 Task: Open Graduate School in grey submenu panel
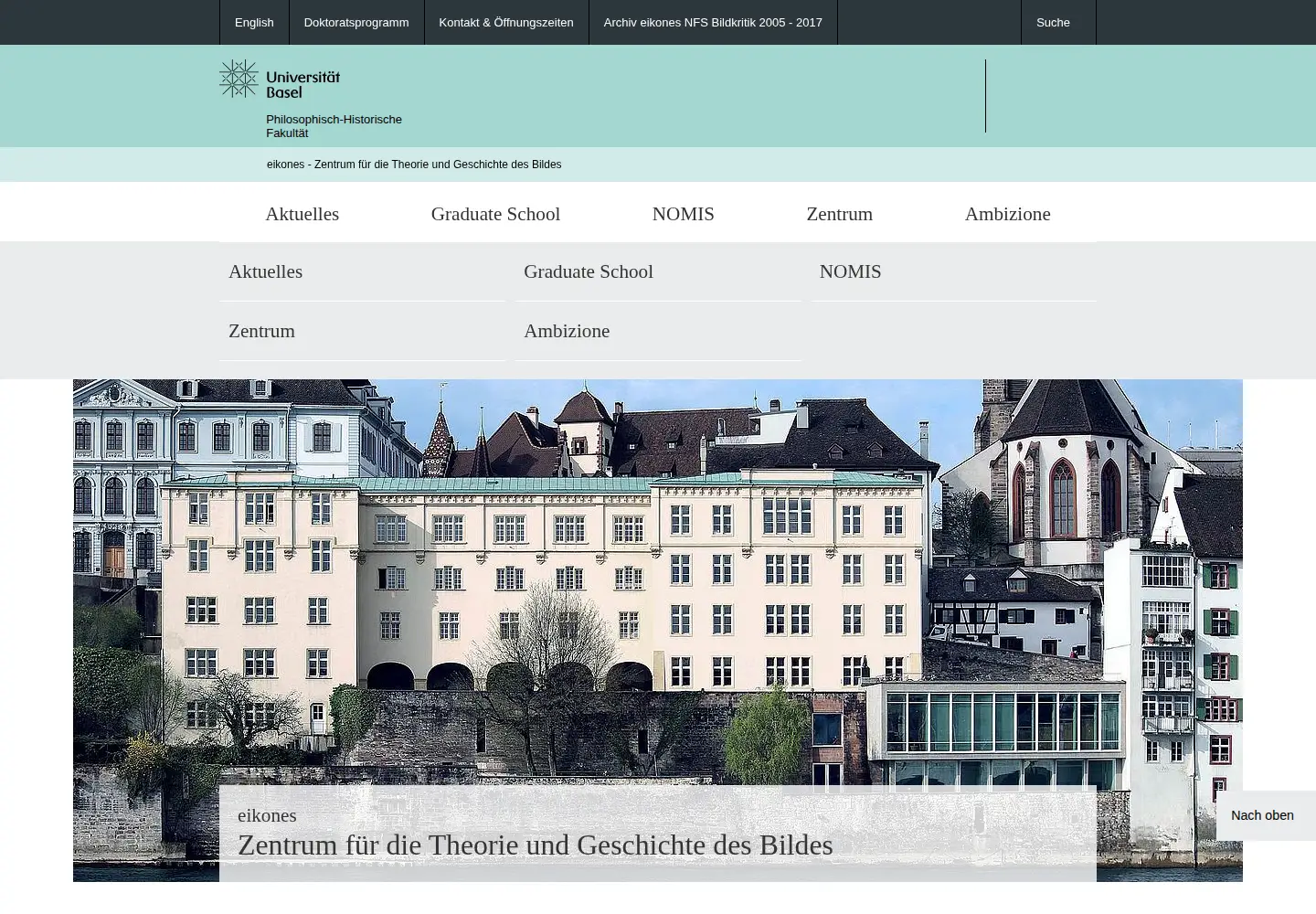pyautogui.click(x=658, y=271)
